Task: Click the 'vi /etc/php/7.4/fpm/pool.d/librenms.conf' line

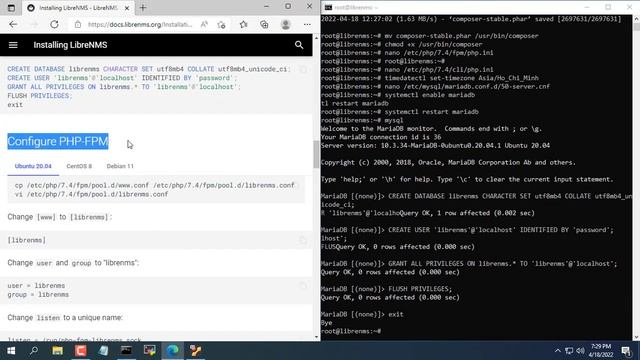Action: pos(91,194)
